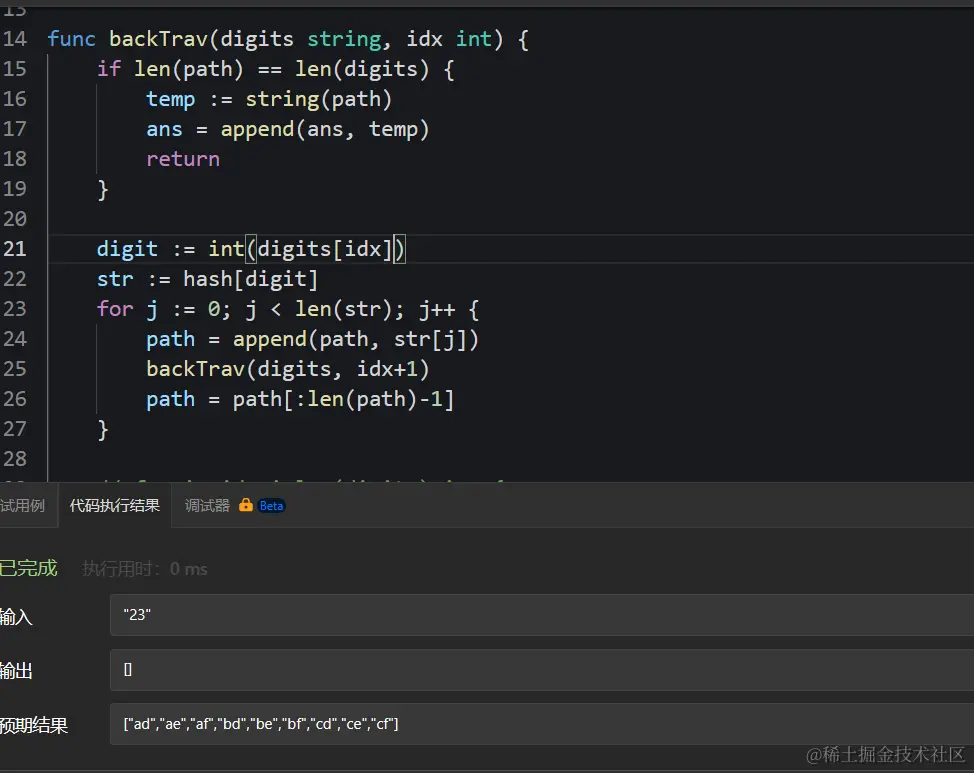This screenshot has width=974, height=773.
Task: Click the Beta badge
Action: point(271,506)
